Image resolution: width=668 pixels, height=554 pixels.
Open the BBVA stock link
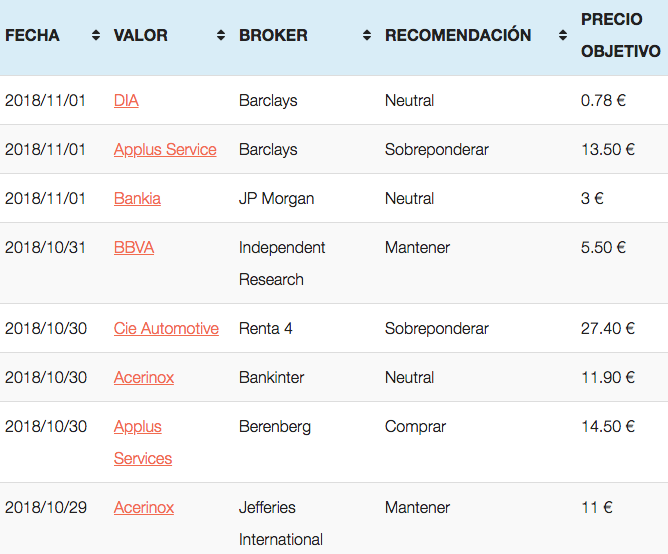coord(134,248)
